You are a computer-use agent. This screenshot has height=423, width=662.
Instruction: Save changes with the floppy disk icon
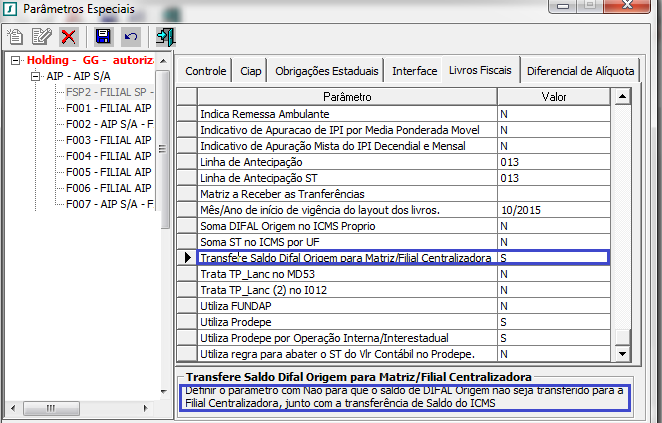coord(102,37)
